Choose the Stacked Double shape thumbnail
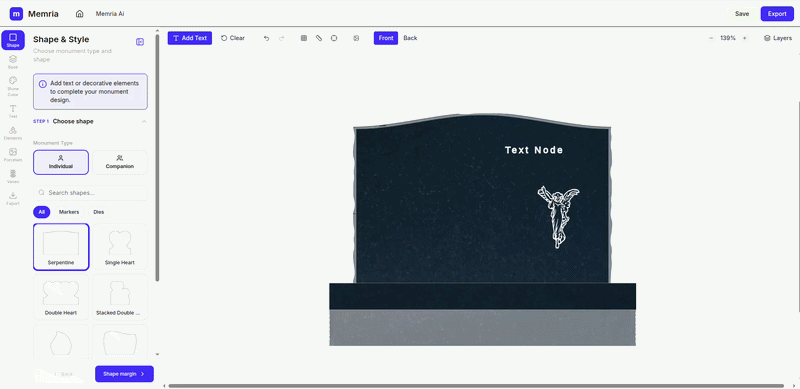The height and width of the screenshot is (389, 800). tap(120, 297)
